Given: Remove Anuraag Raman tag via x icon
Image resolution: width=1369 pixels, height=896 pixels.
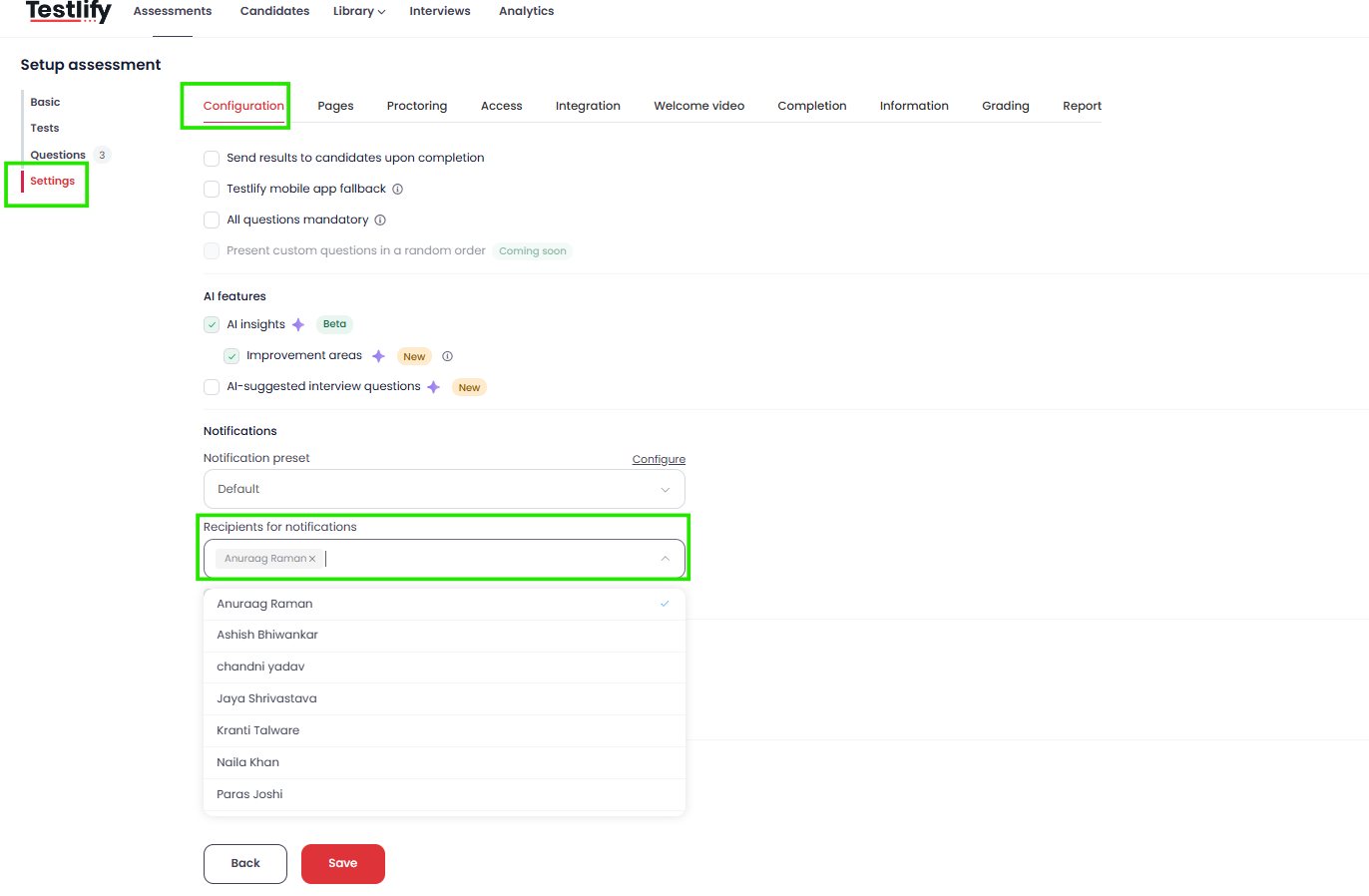Looking at the screenshot, I should pyautogui.click(x=312, y=559).
